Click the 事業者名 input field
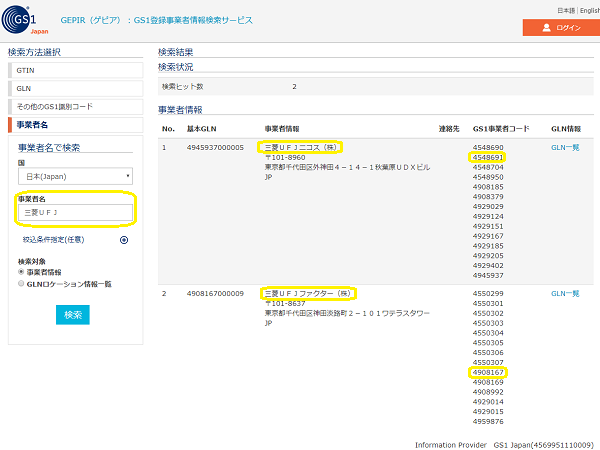The image size is (600, 450). tap(75, 212)
